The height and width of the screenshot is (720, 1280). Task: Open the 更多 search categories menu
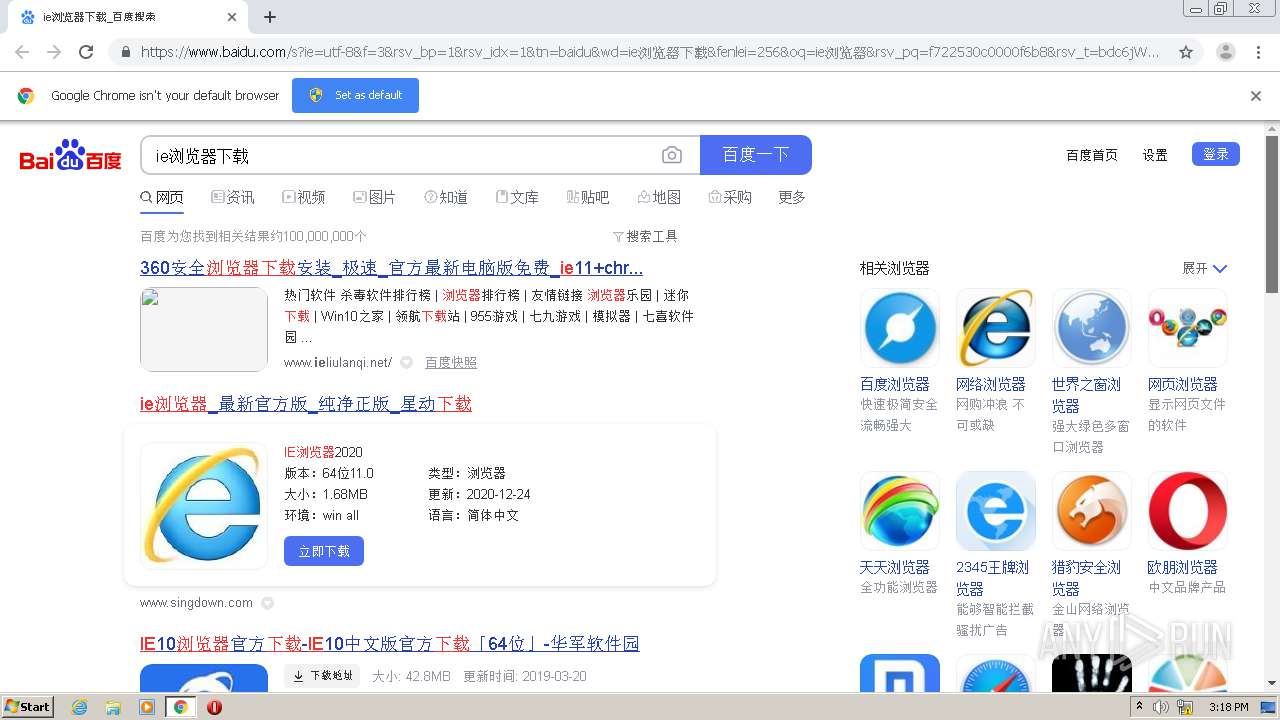coord(792,197)
